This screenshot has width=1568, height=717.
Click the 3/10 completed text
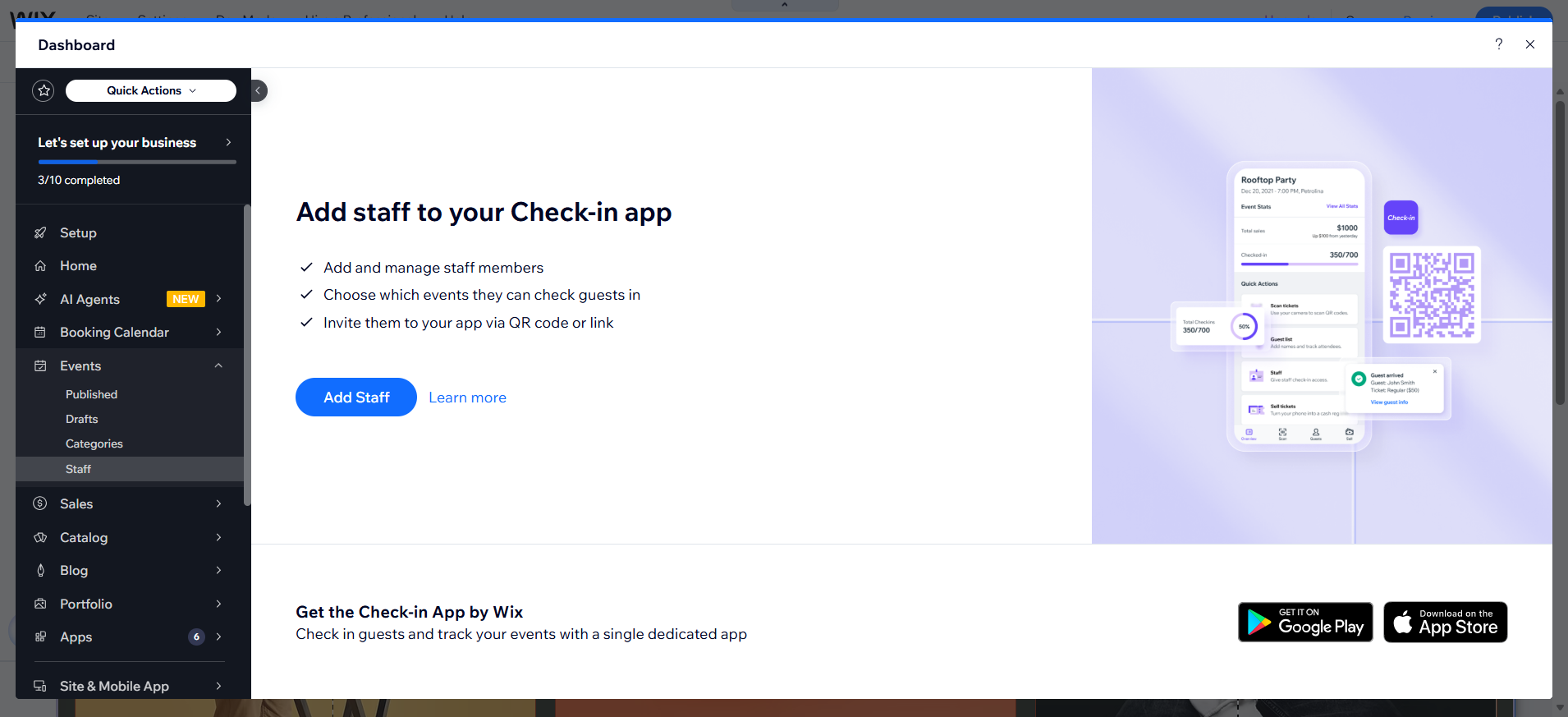[79, 180]
